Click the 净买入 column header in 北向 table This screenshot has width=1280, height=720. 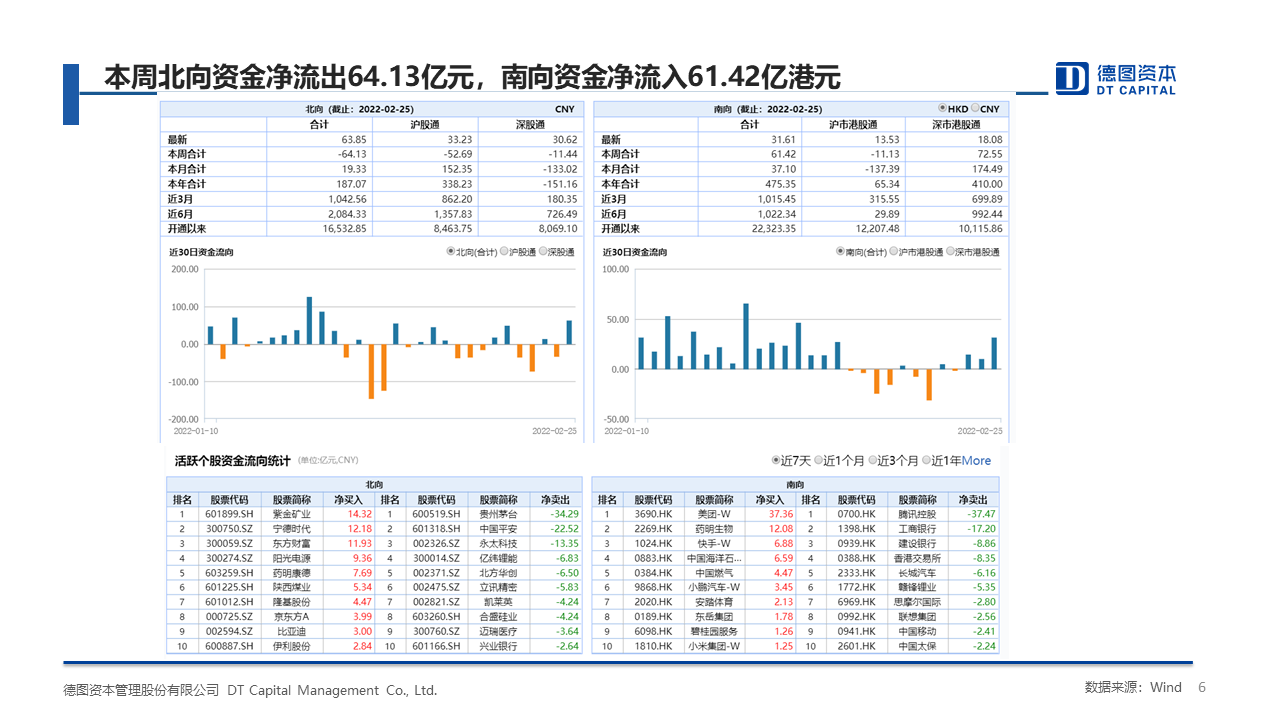coord(350,500)
